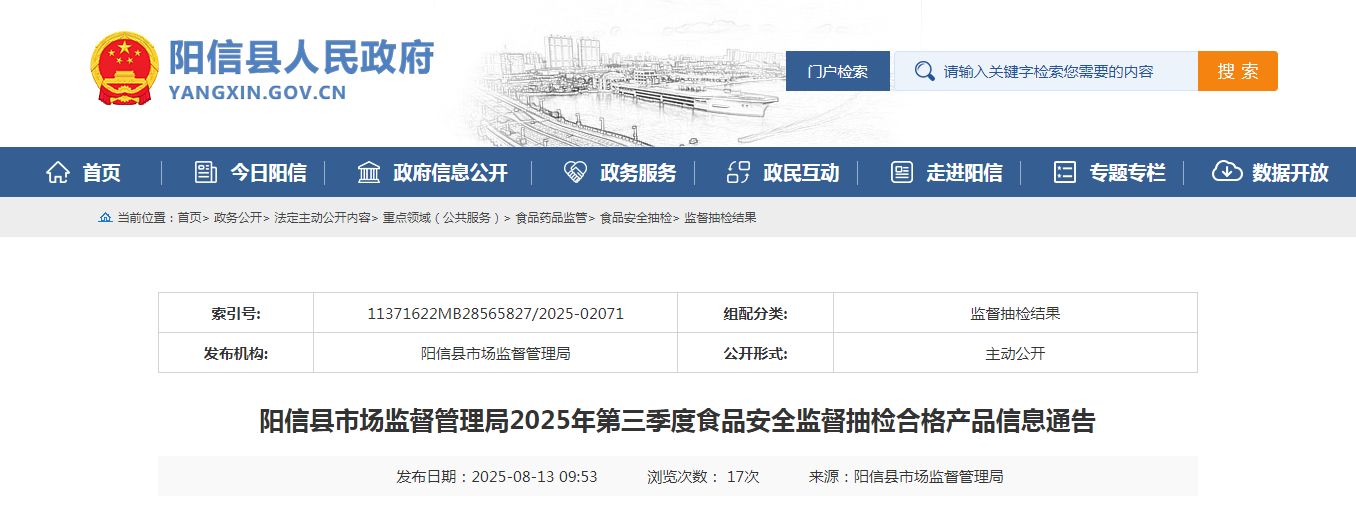Click breadcrumb link 食品安全抽检
Image resolution: width=1356 pixels, height=517 pixels.
tap(635, 217)
